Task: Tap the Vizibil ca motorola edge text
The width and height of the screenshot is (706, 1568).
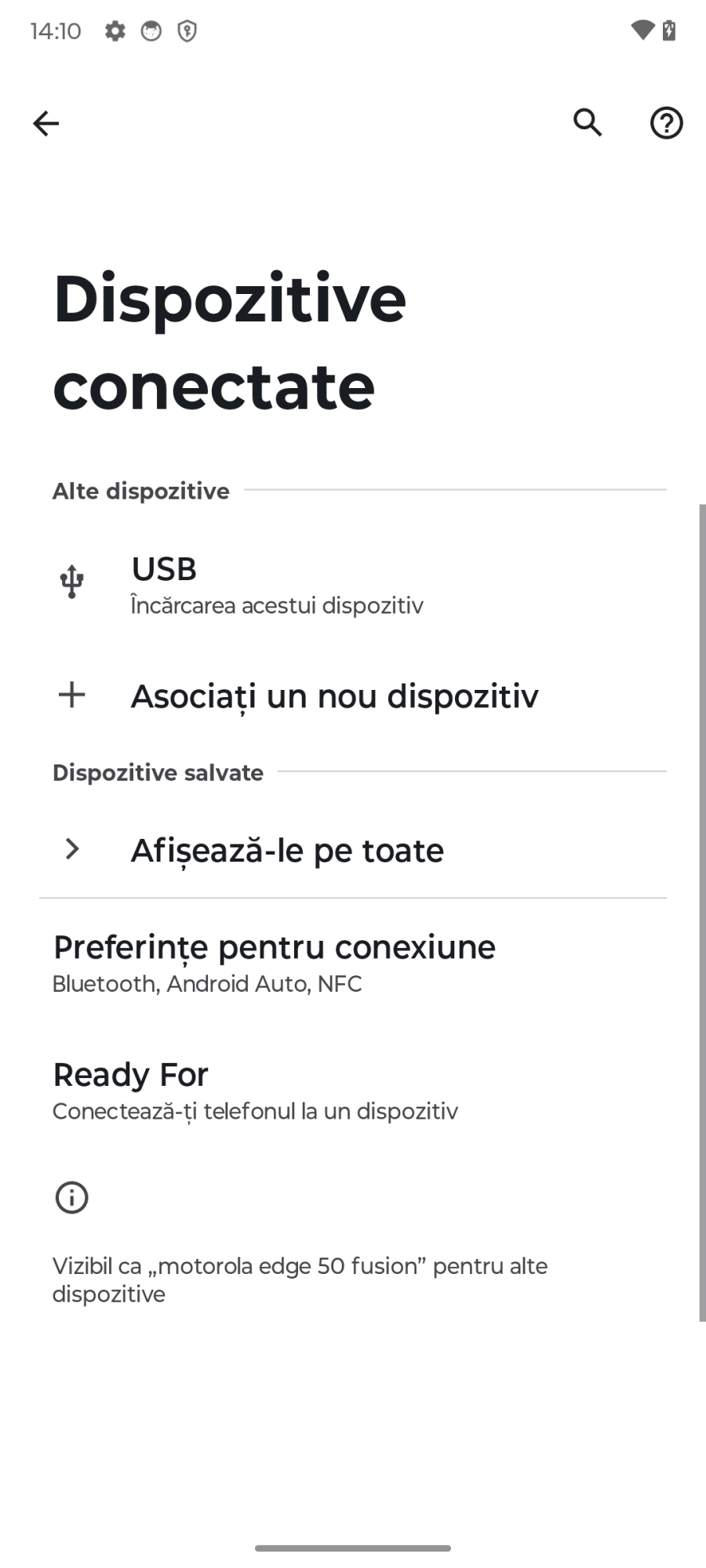Action: click(x=300, y=1279)
